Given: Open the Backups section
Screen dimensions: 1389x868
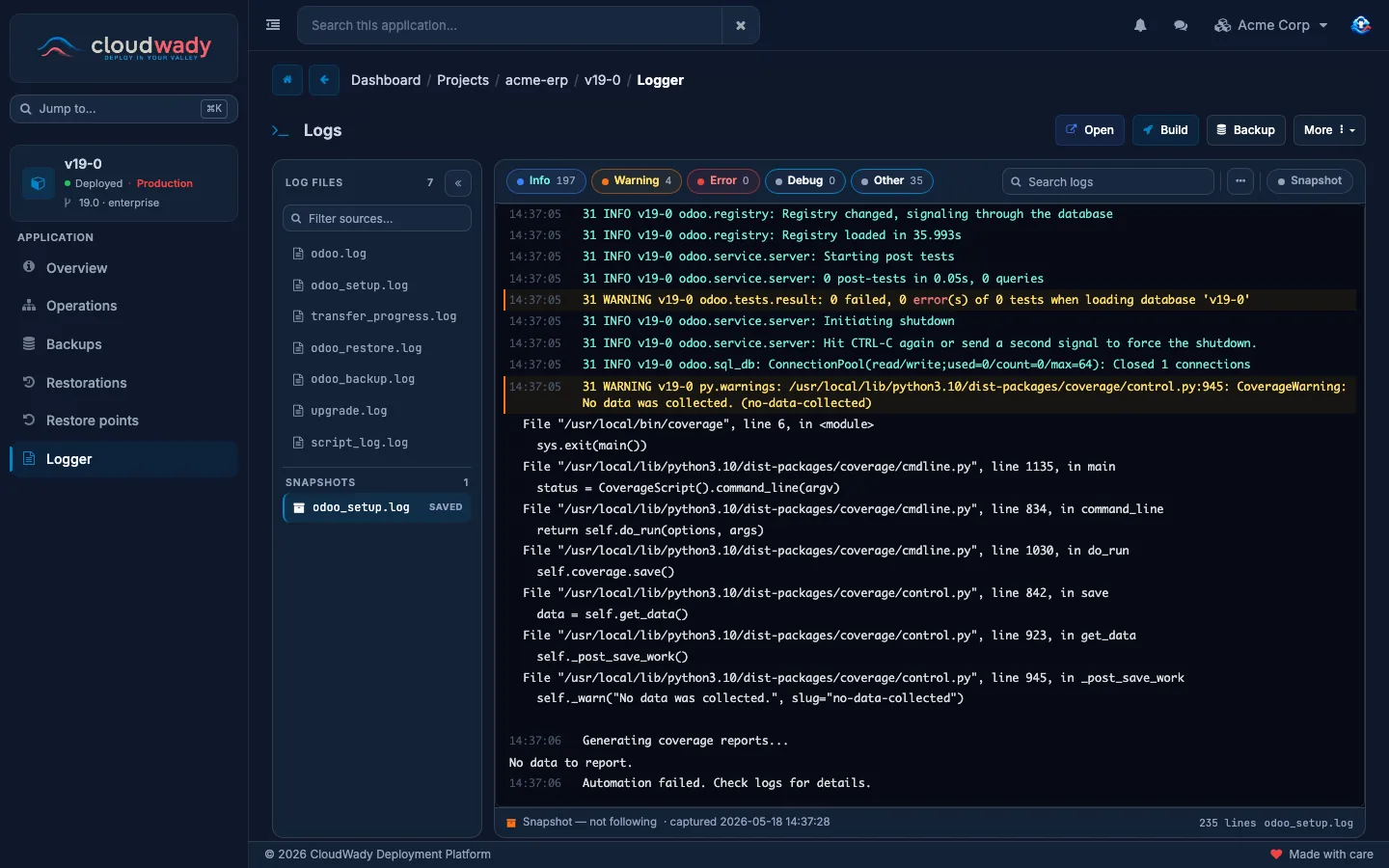Looking at the screenshot, I should tap(123, 344).
